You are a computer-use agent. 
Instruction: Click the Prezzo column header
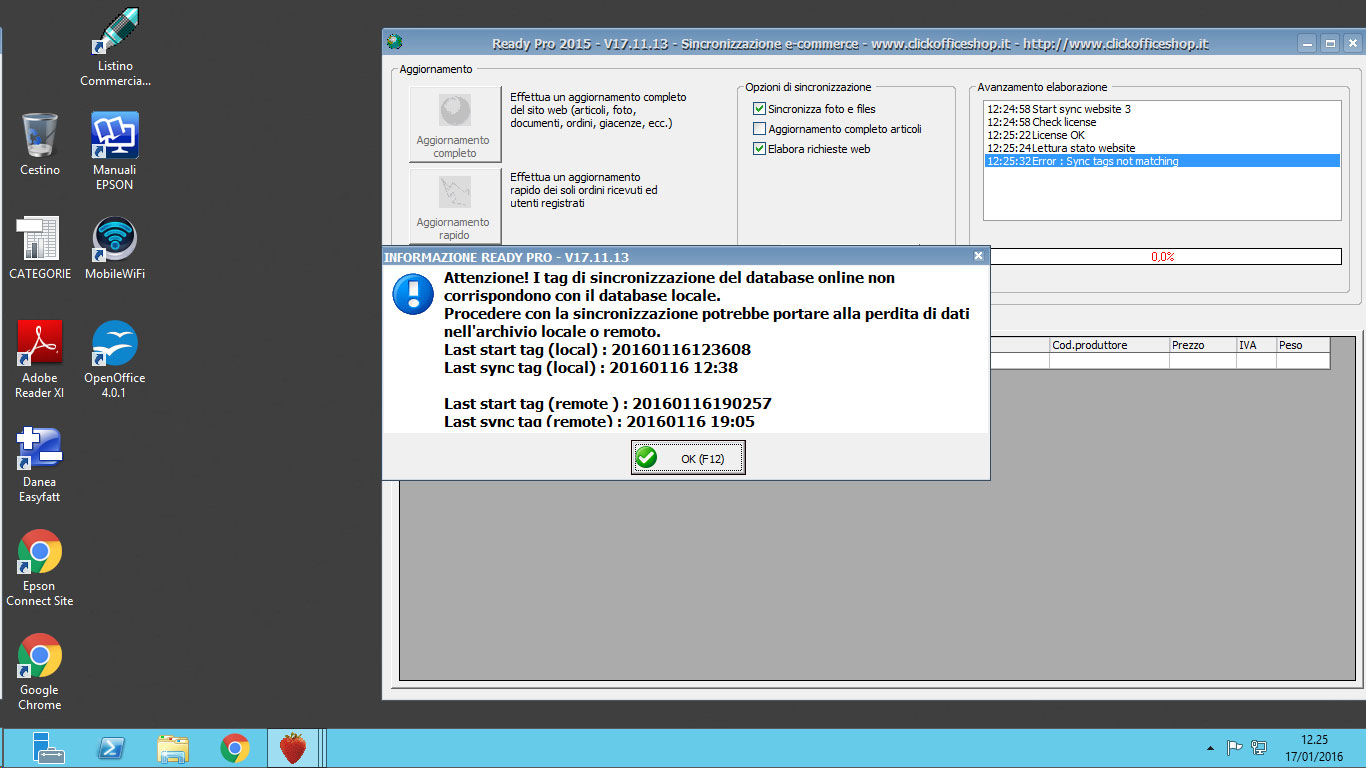pos(1203,345)
